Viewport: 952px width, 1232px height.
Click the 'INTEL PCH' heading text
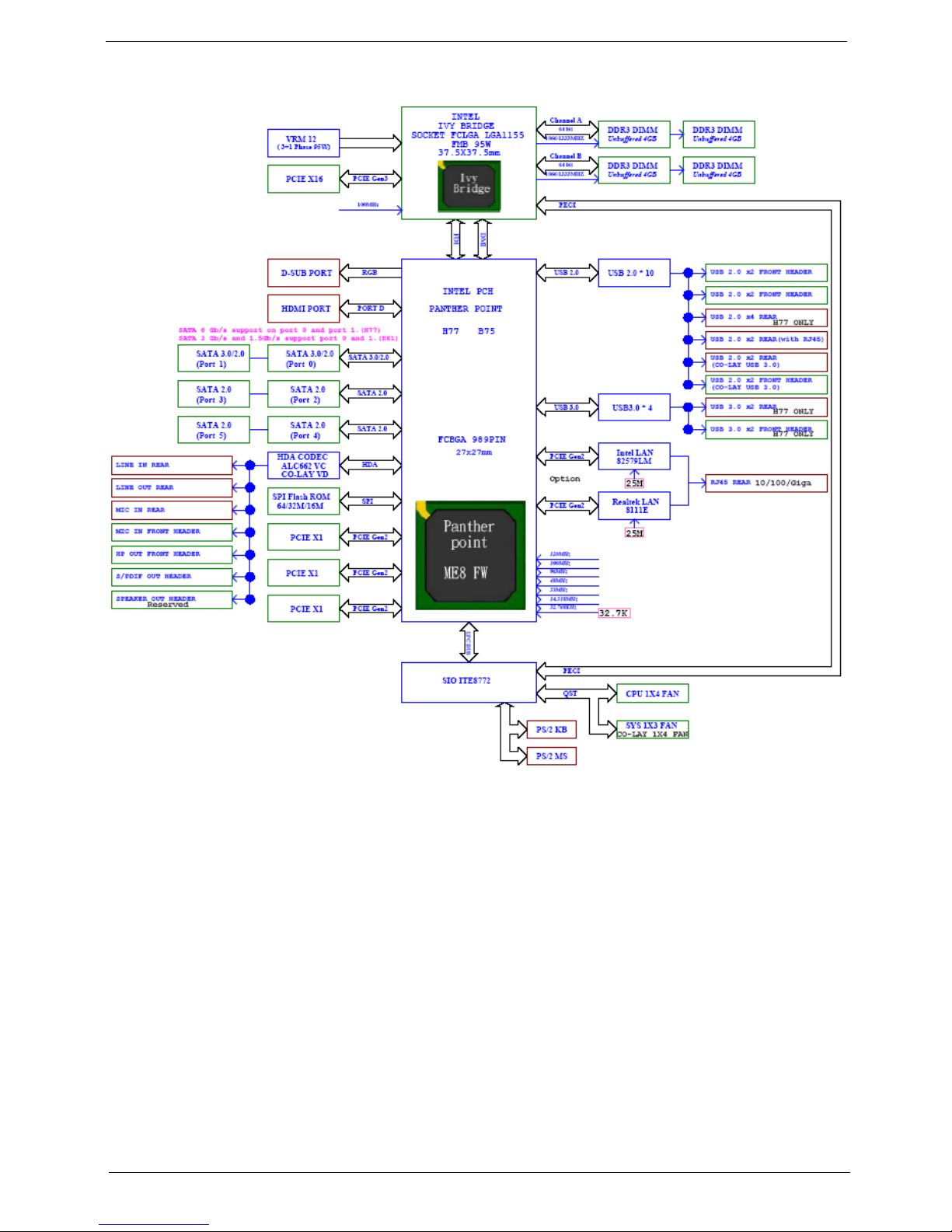click(x=468, y=291)
